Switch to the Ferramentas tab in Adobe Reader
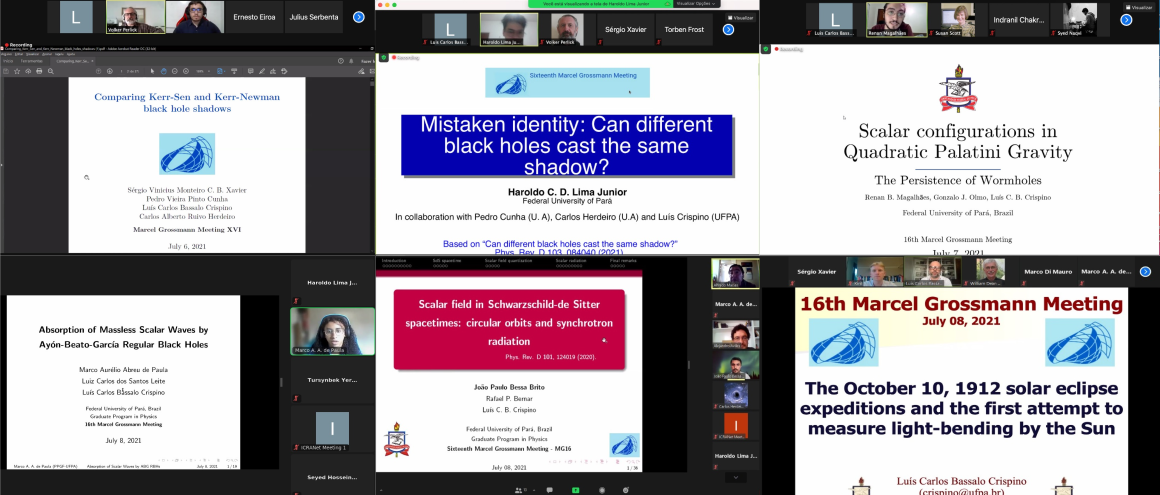This screenshot has width=1160, height=495. (x=31, y=61)
